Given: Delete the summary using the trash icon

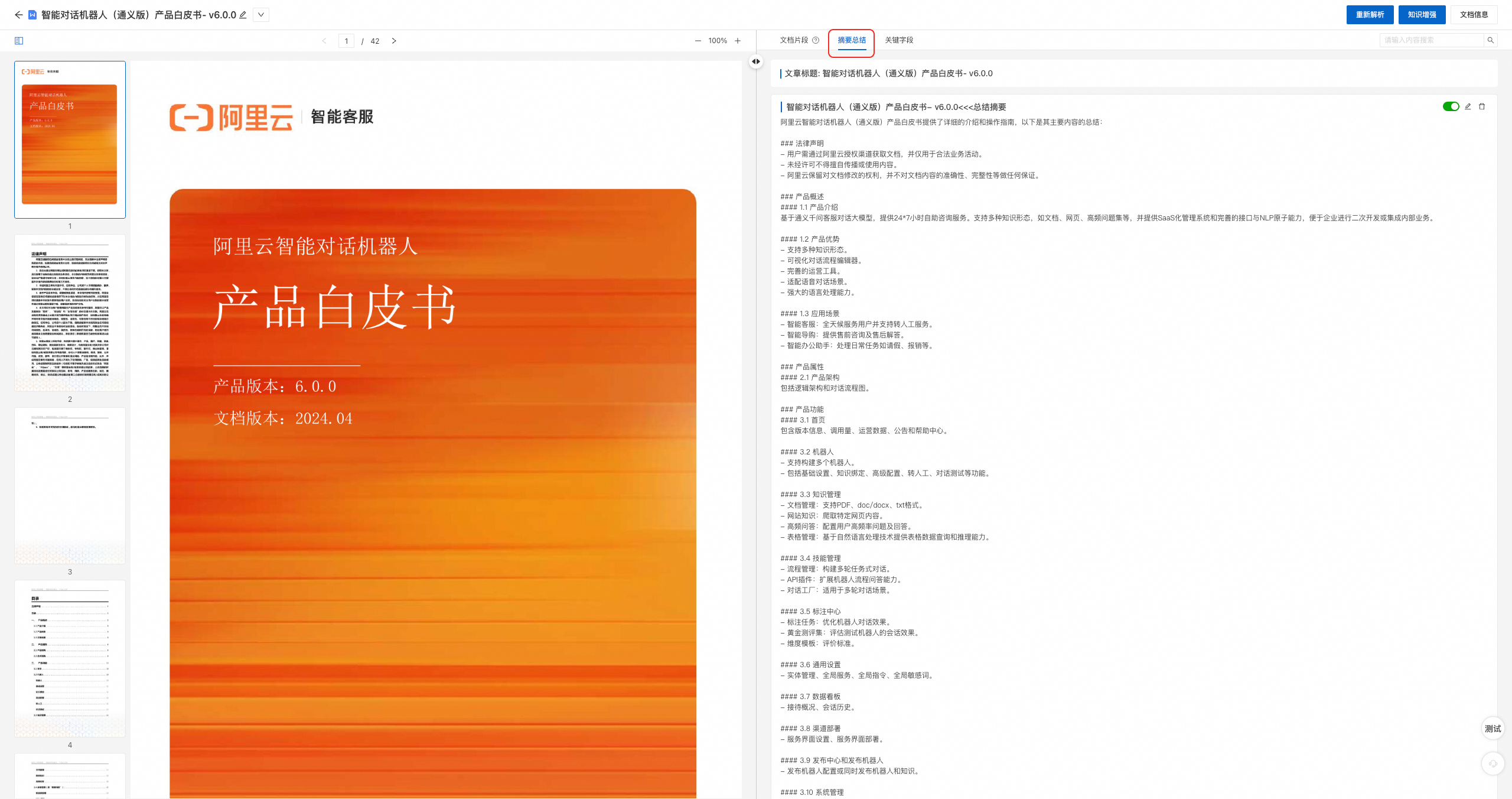Looking at the screenshot, I should 1482,106.
